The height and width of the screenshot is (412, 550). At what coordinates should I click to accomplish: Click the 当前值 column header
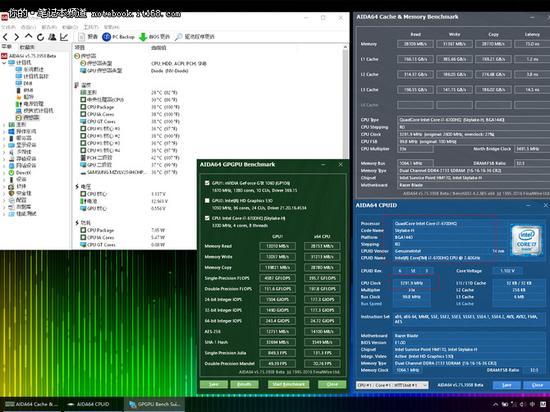pyautogui.click(x=159, y=47)
